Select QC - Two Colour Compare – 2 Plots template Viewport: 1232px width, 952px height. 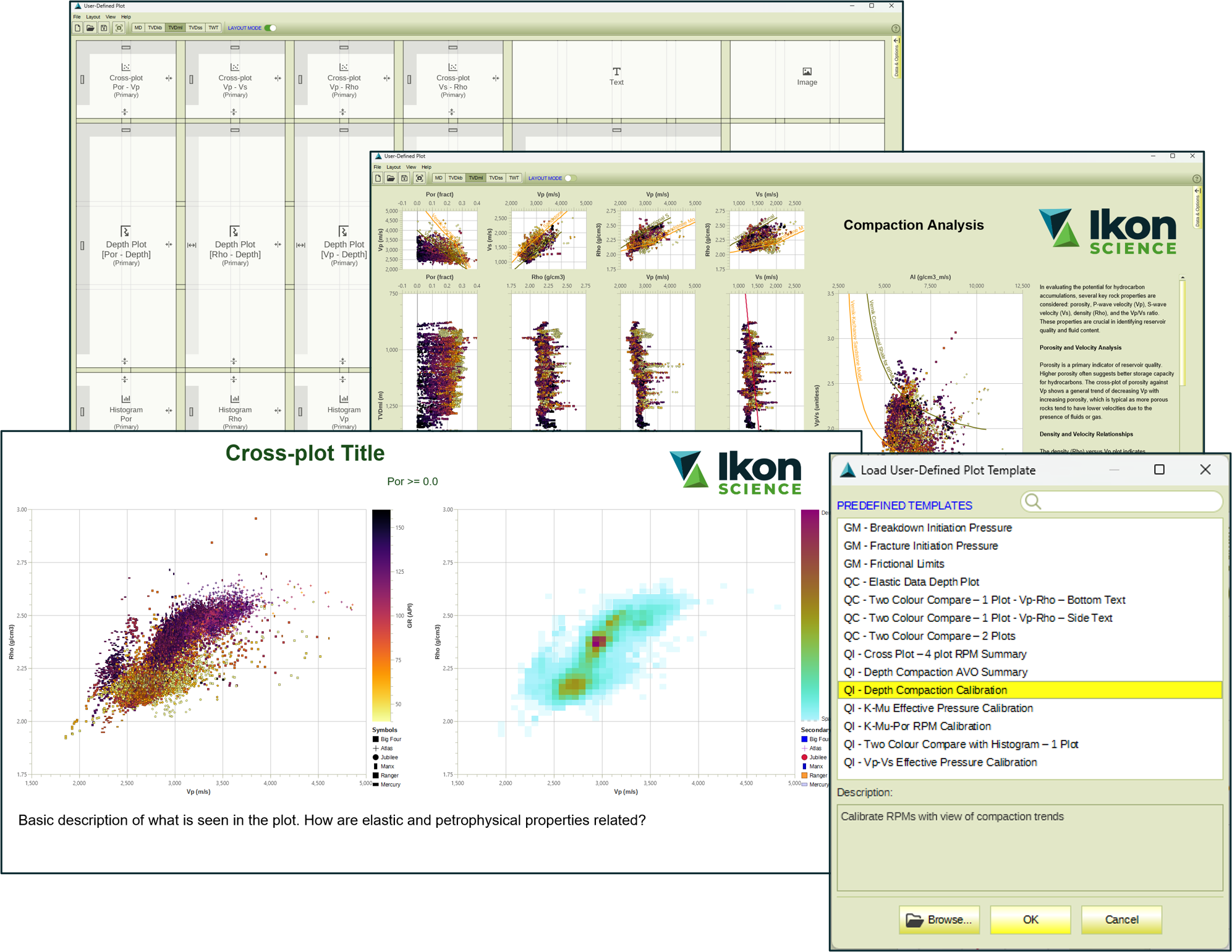click(1030, 636)
